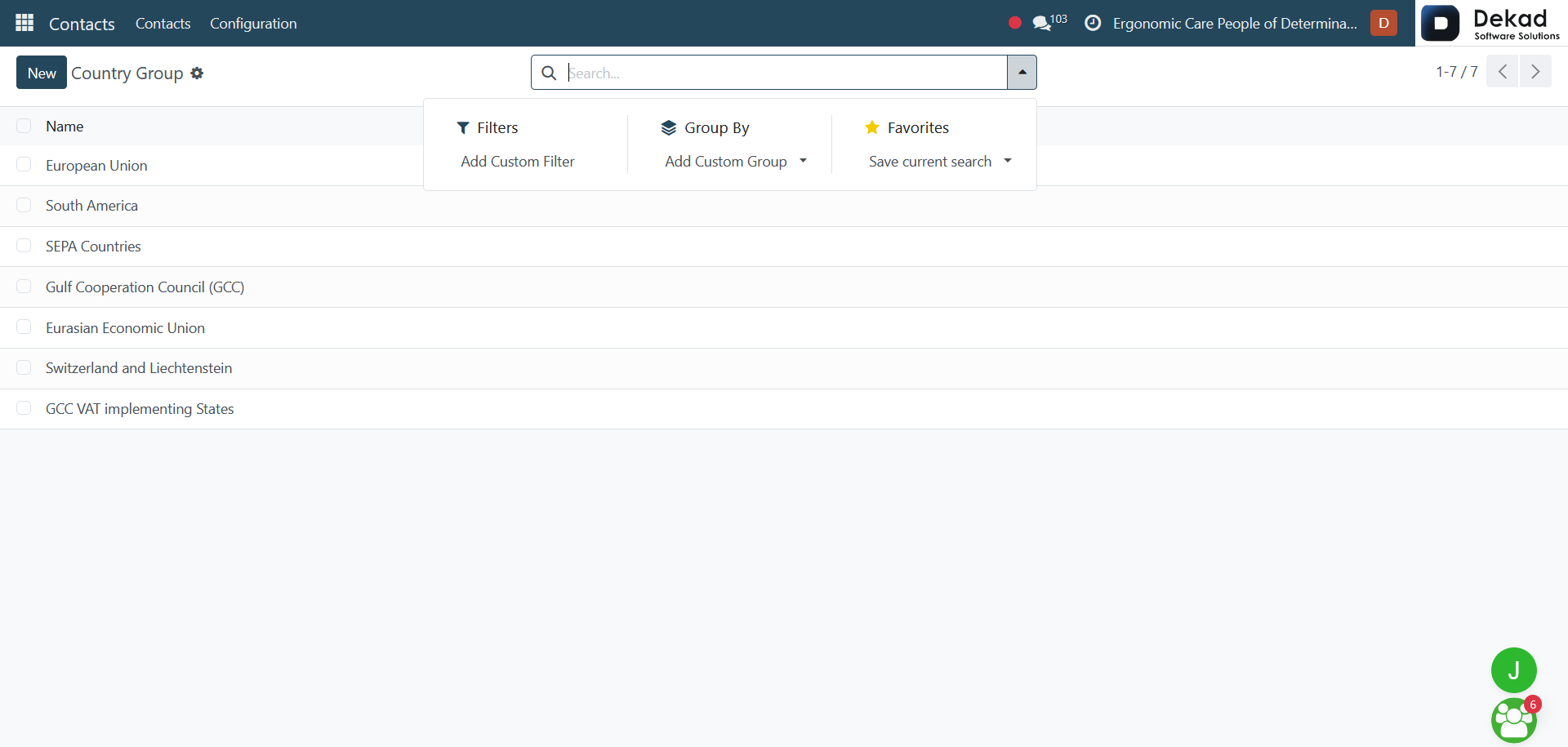Open the group chat widget with badge 6
Screen dimensions: 1568x747
[x=1514, y=720]
